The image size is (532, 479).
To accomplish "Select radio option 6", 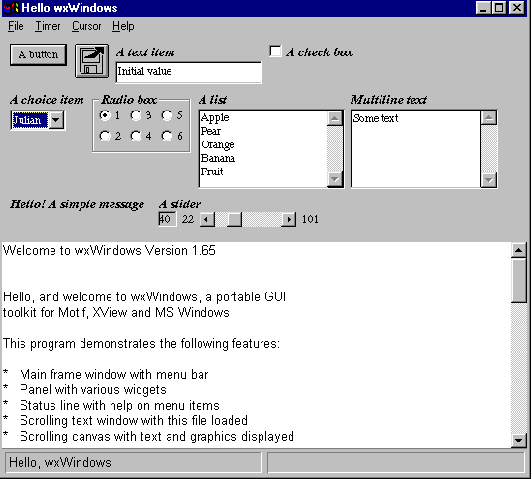I will pyautogui.click(x=167, y=136).
